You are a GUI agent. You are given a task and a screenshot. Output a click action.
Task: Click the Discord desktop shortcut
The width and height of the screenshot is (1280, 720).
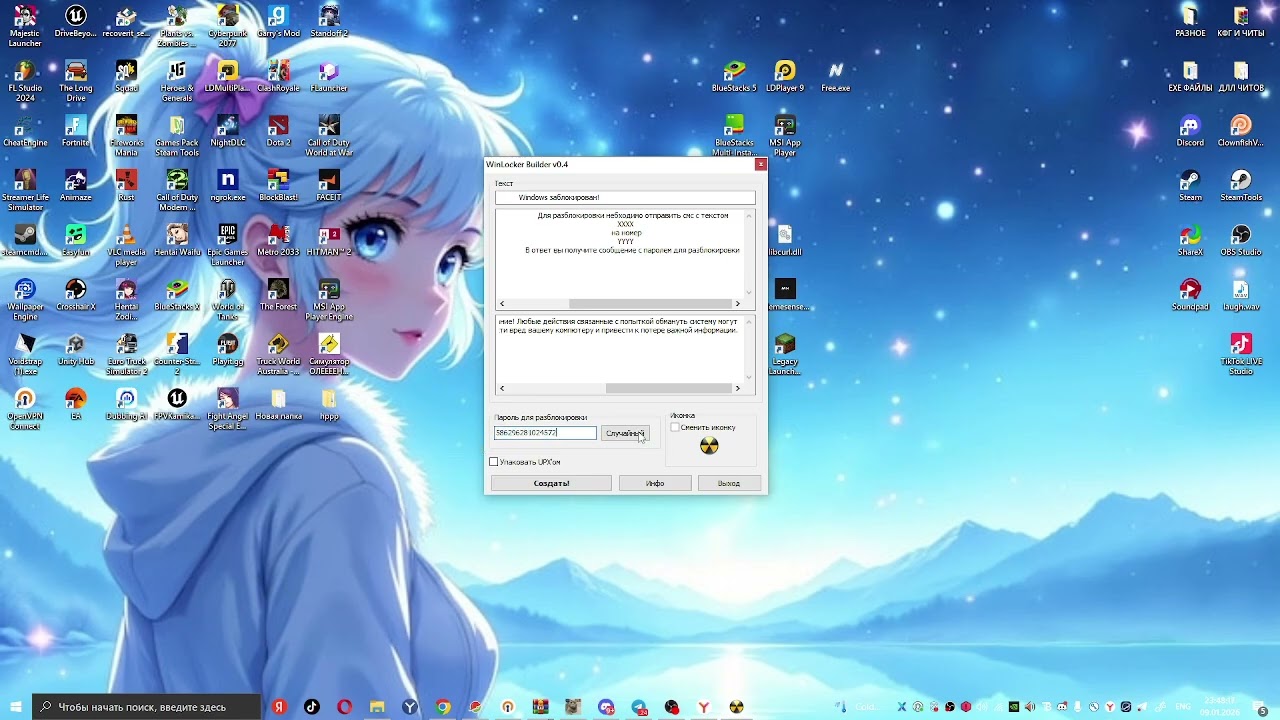click(1190, 131)
